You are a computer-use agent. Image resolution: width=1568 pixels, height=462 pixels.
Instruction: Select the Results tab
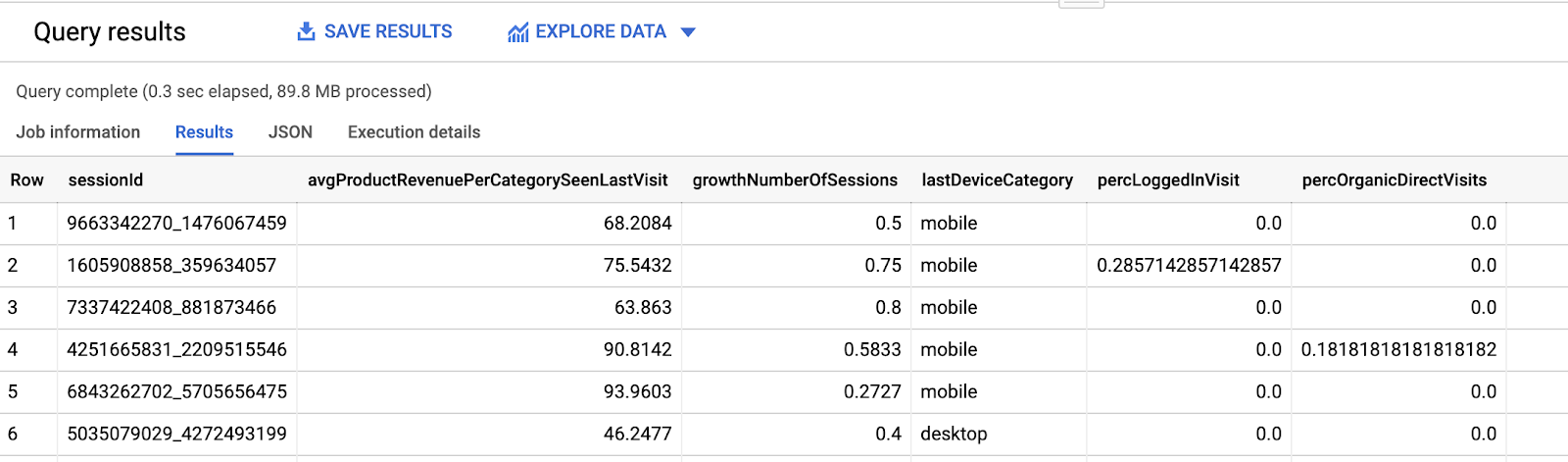click(x=204, y=132)
